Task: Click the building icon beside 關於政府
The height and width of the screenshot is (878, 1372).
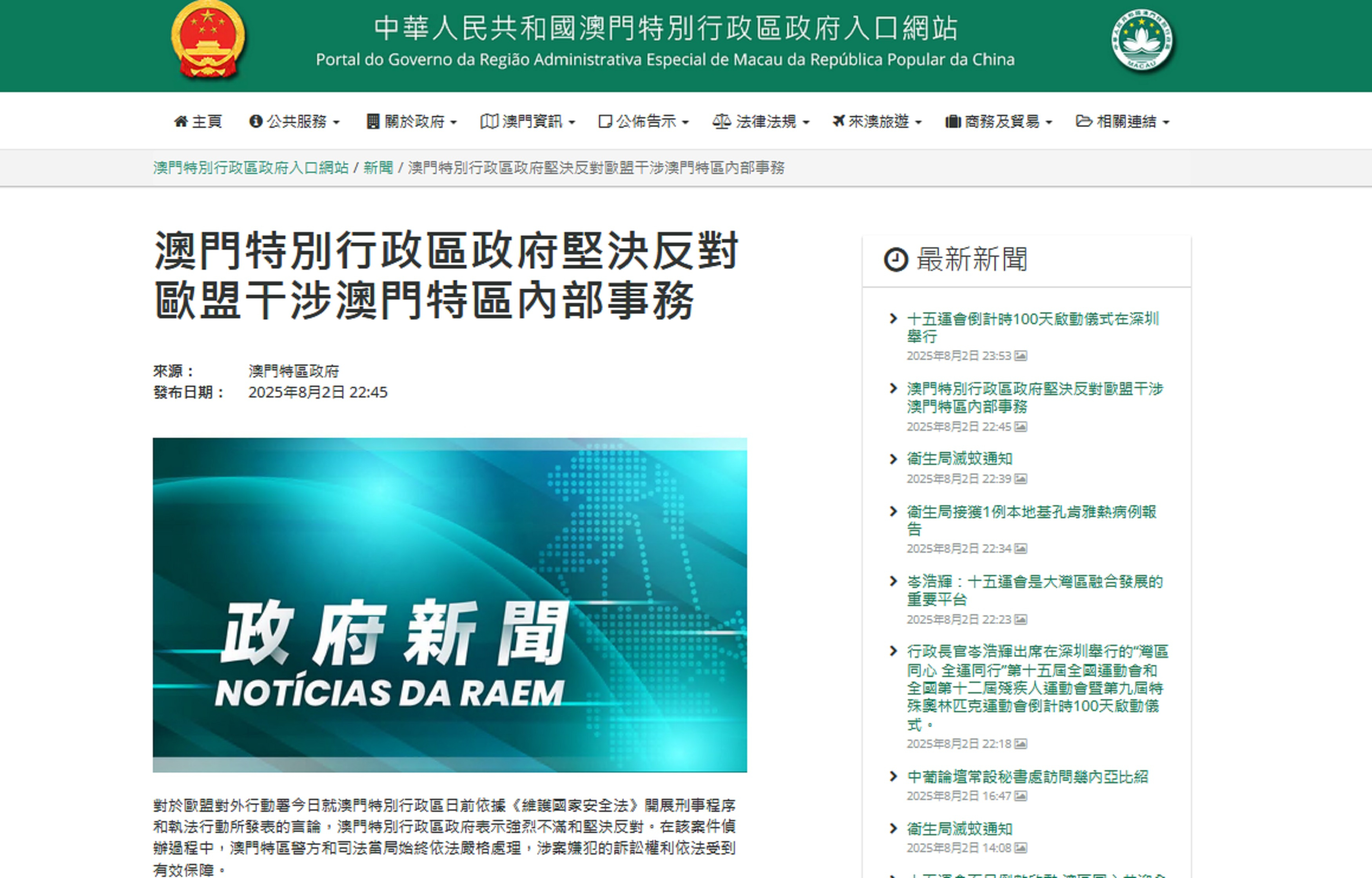Action: (373, 122)
